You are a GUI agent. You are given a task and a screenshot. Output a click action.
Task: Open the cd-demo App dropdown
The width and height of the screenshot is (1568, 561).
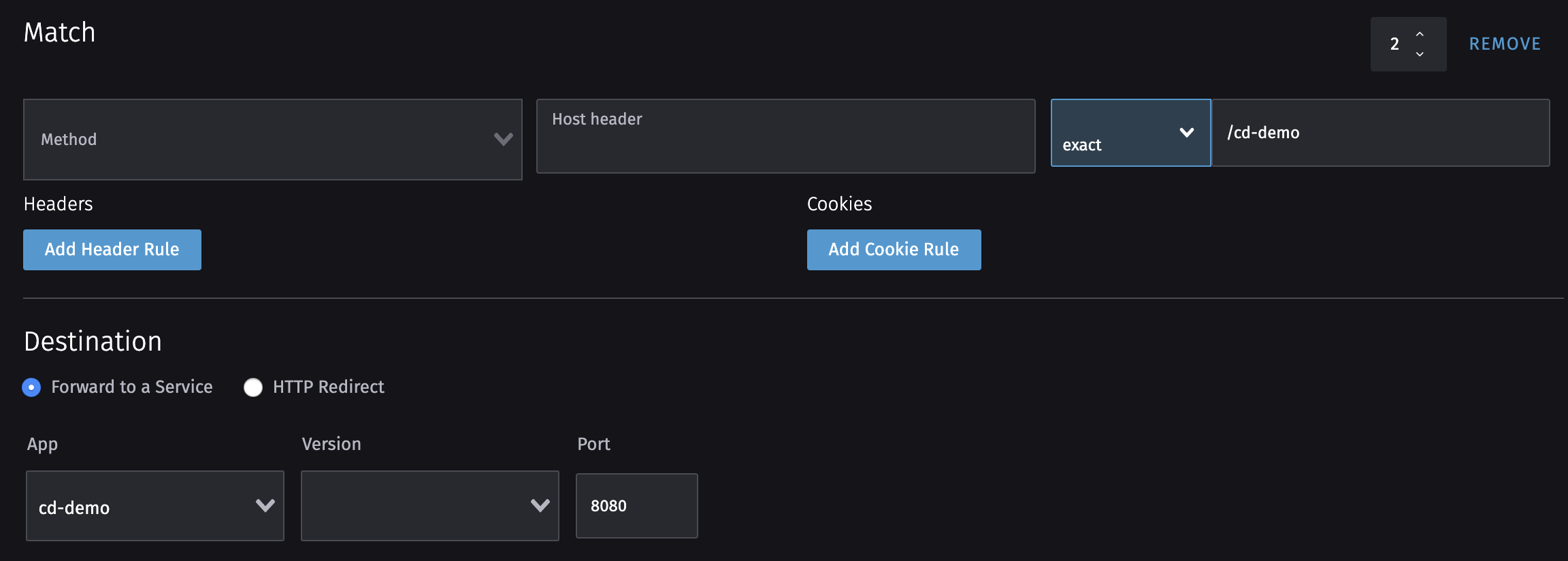point(155,506)
